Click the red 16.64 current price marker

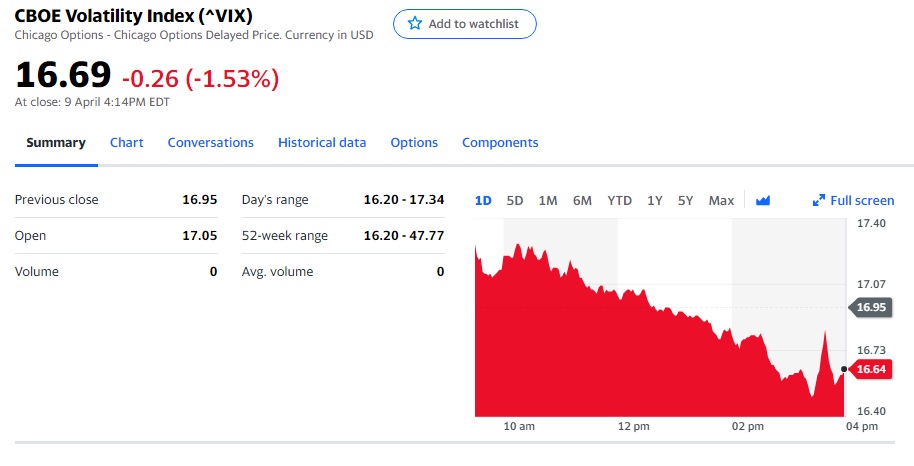(870, 369)
